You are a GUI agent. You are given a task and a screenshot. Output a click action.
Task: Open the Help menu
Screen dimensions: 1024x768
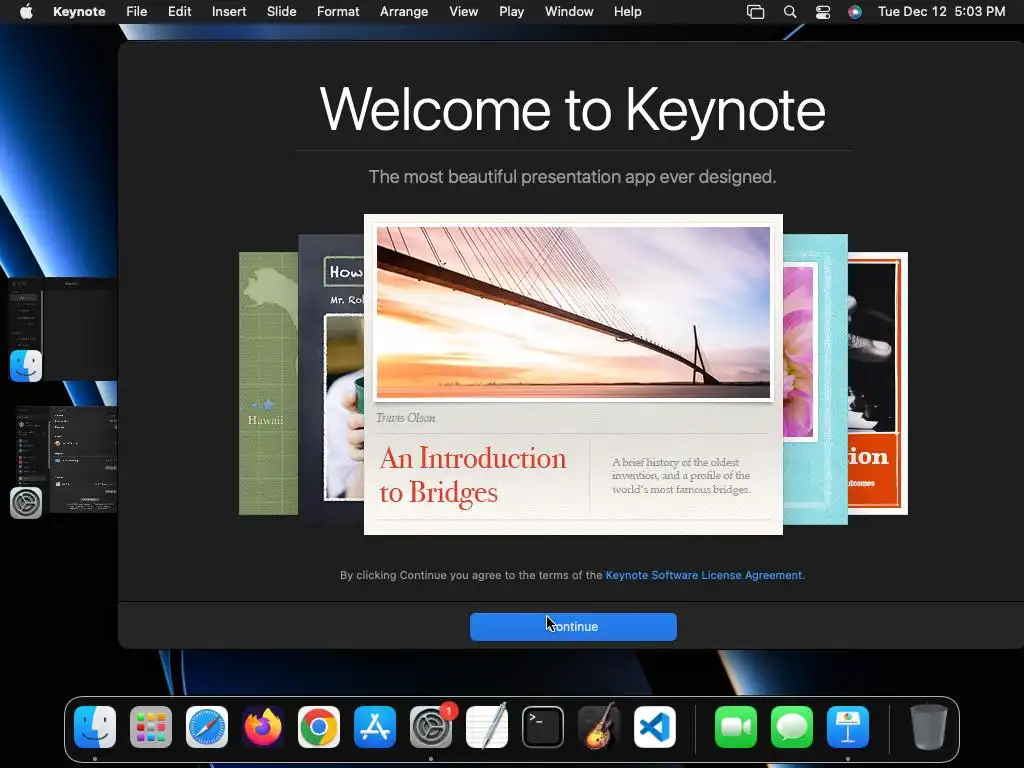point(628,12)
